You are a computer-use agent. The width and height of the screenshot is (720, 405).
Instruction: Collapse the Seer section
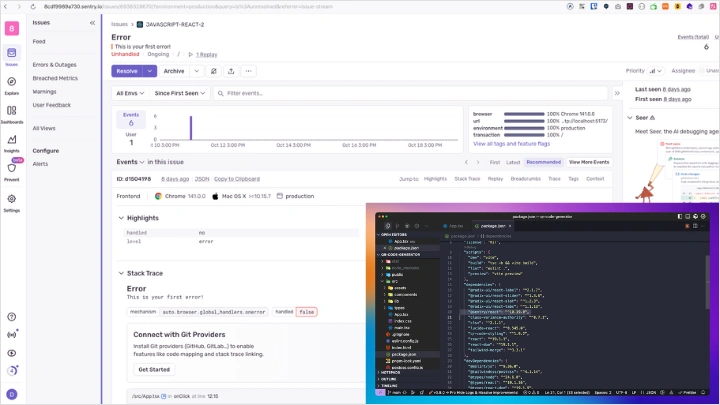click(x=630, y=118)
